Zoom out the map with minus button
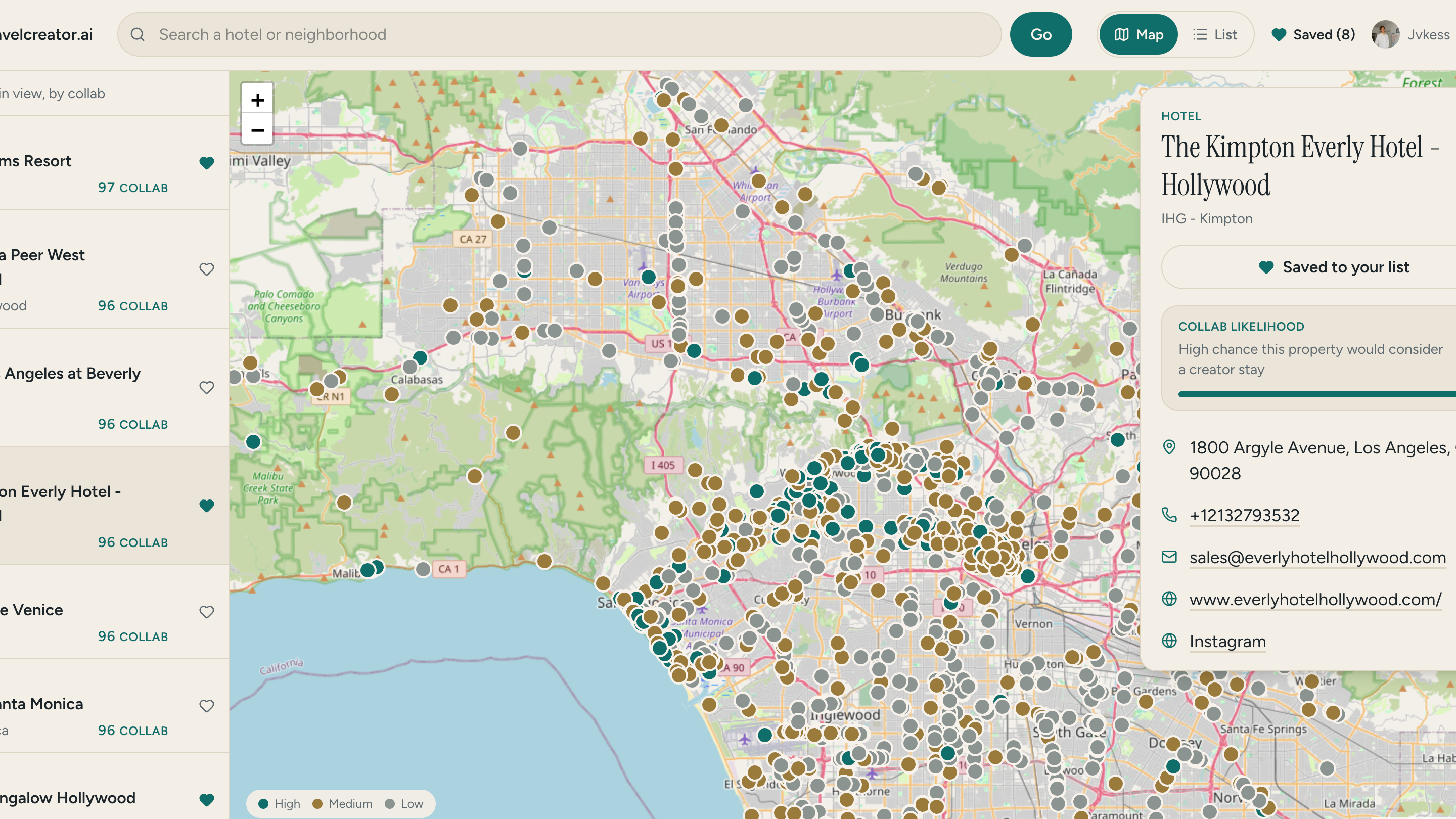 point(257,130)
